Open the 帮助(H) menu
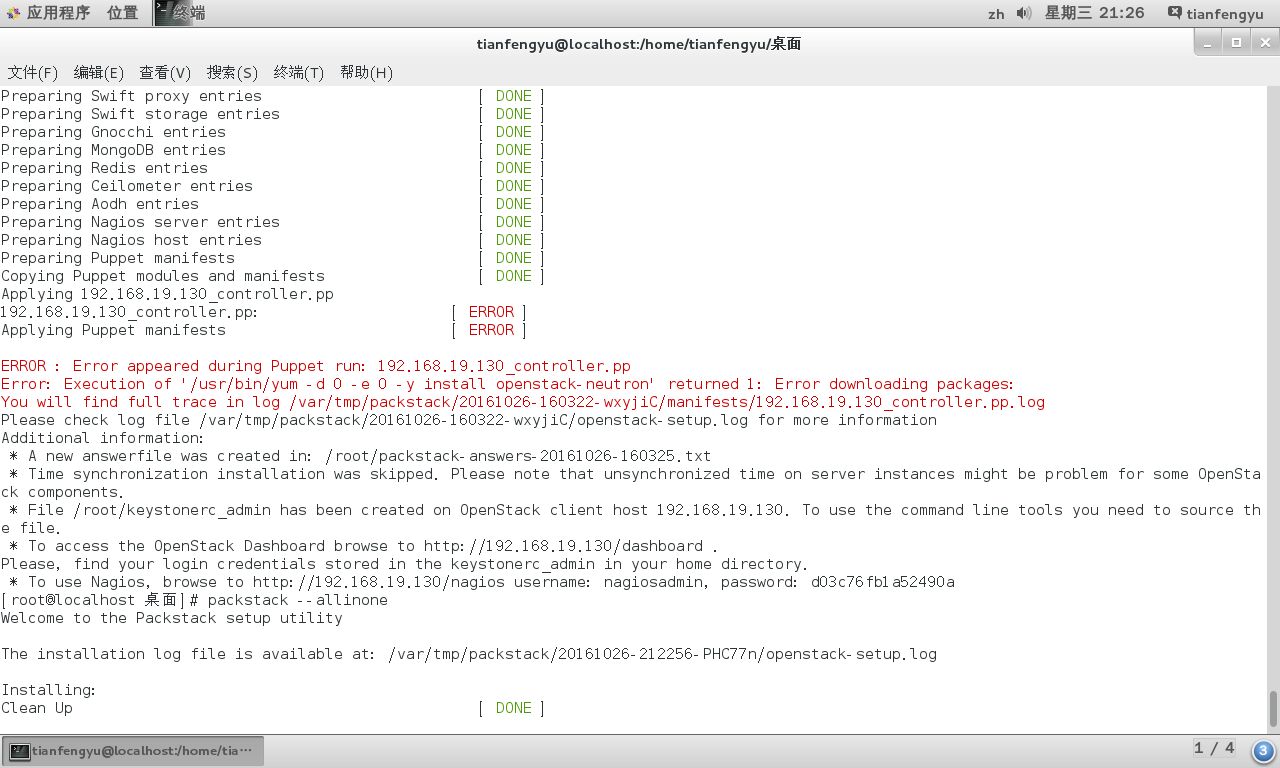The image size is (1280, 768). 366,72
